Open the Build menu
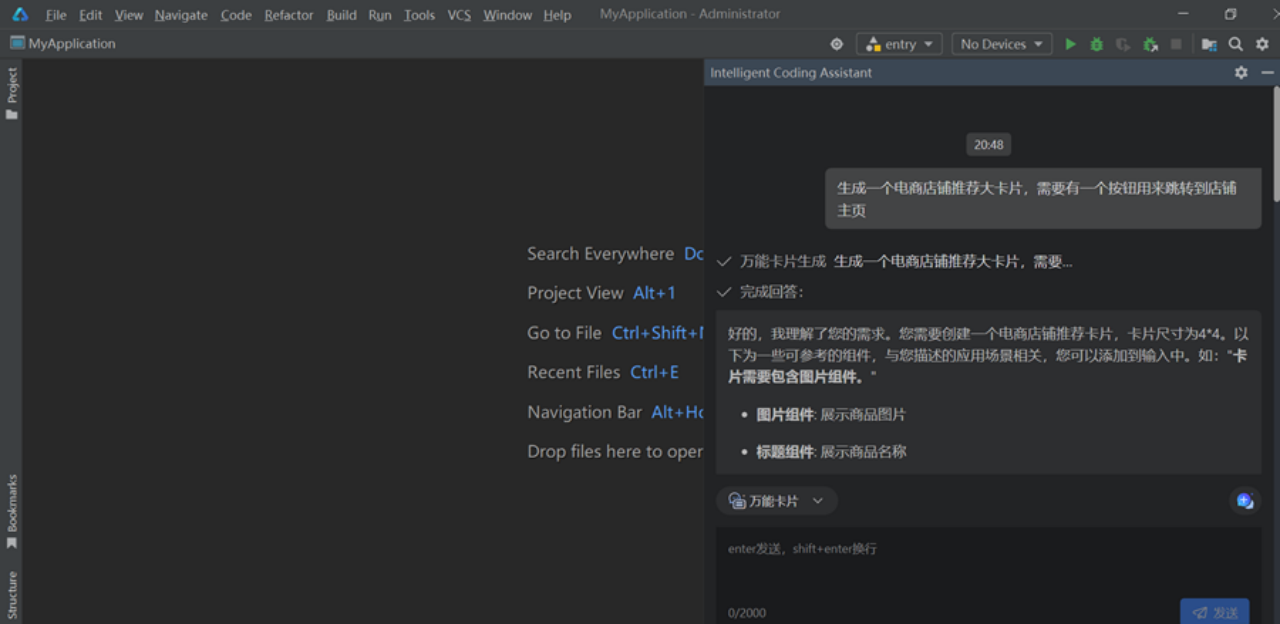This screenshot has width=1280, height=624. click(x=341, y=15)
